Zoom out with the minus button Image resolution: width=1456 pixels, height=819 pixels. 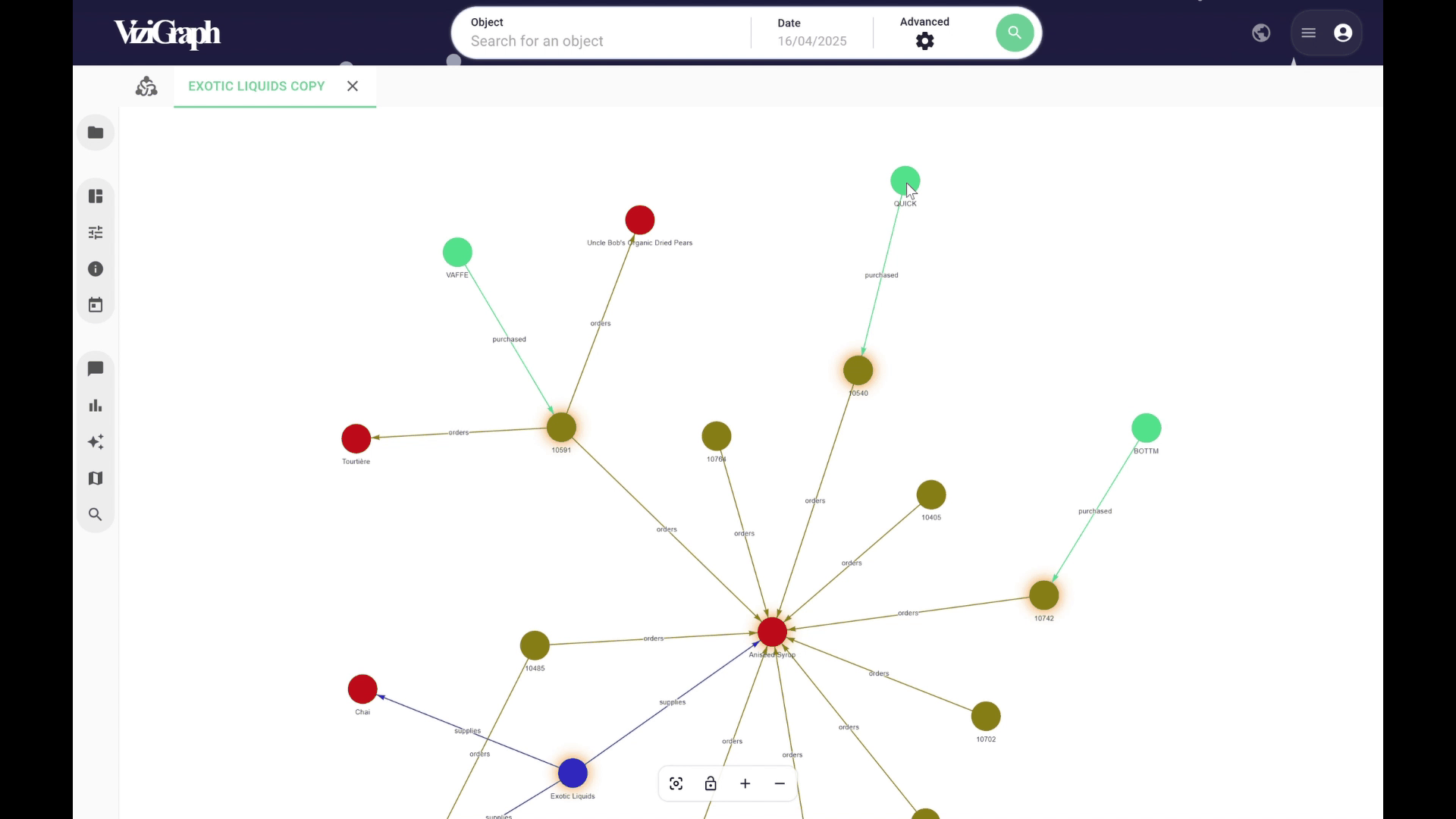click(780, 784)
